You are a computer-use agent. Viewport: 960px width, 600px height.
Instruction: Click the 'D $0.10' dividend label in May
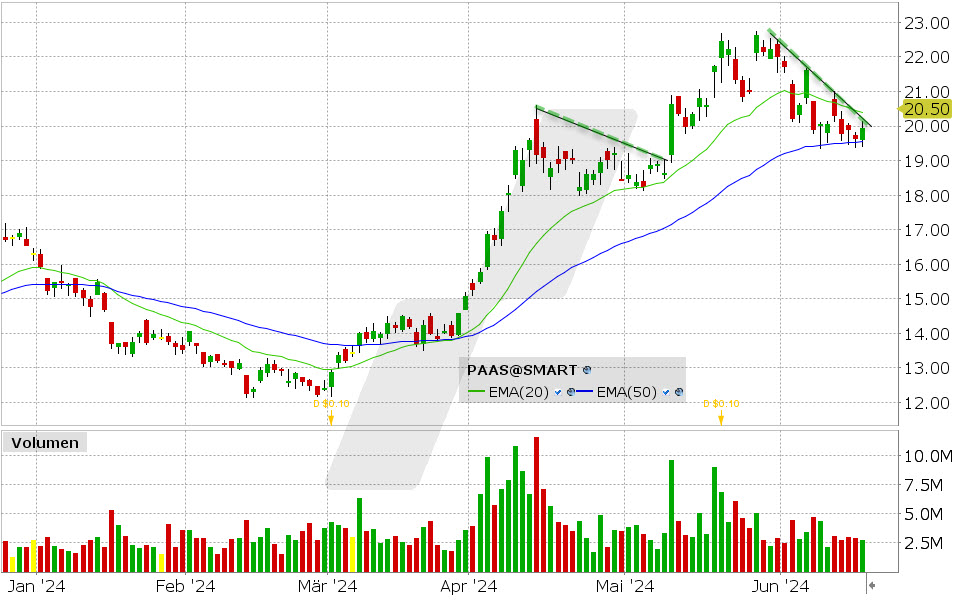pyautogui.click(x=721, y=403)
